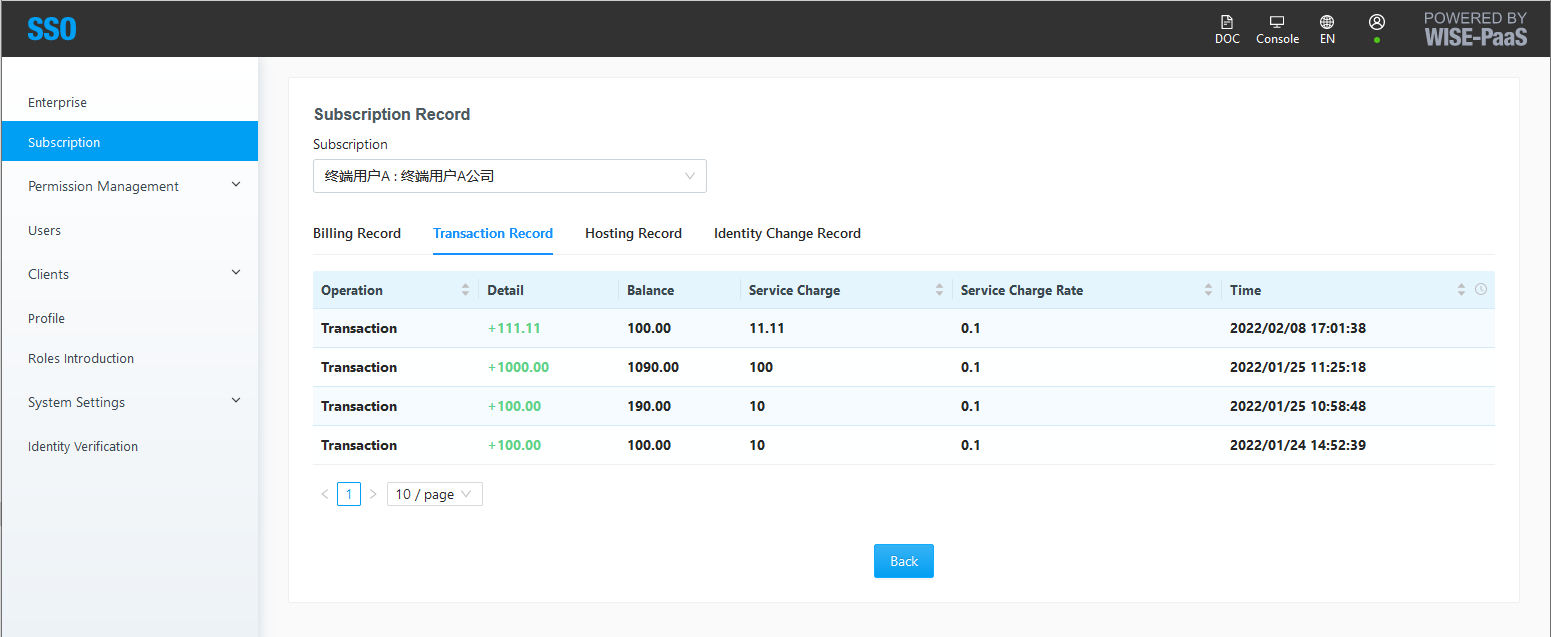Click the SSO logo
Viewport: 1551px width, 637px height.
point(52,29)
